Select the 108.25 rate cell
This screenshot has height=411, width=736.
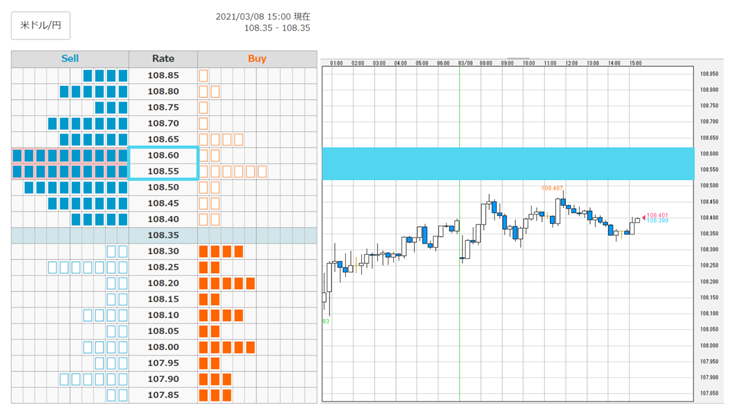click(x=163, y=267)
